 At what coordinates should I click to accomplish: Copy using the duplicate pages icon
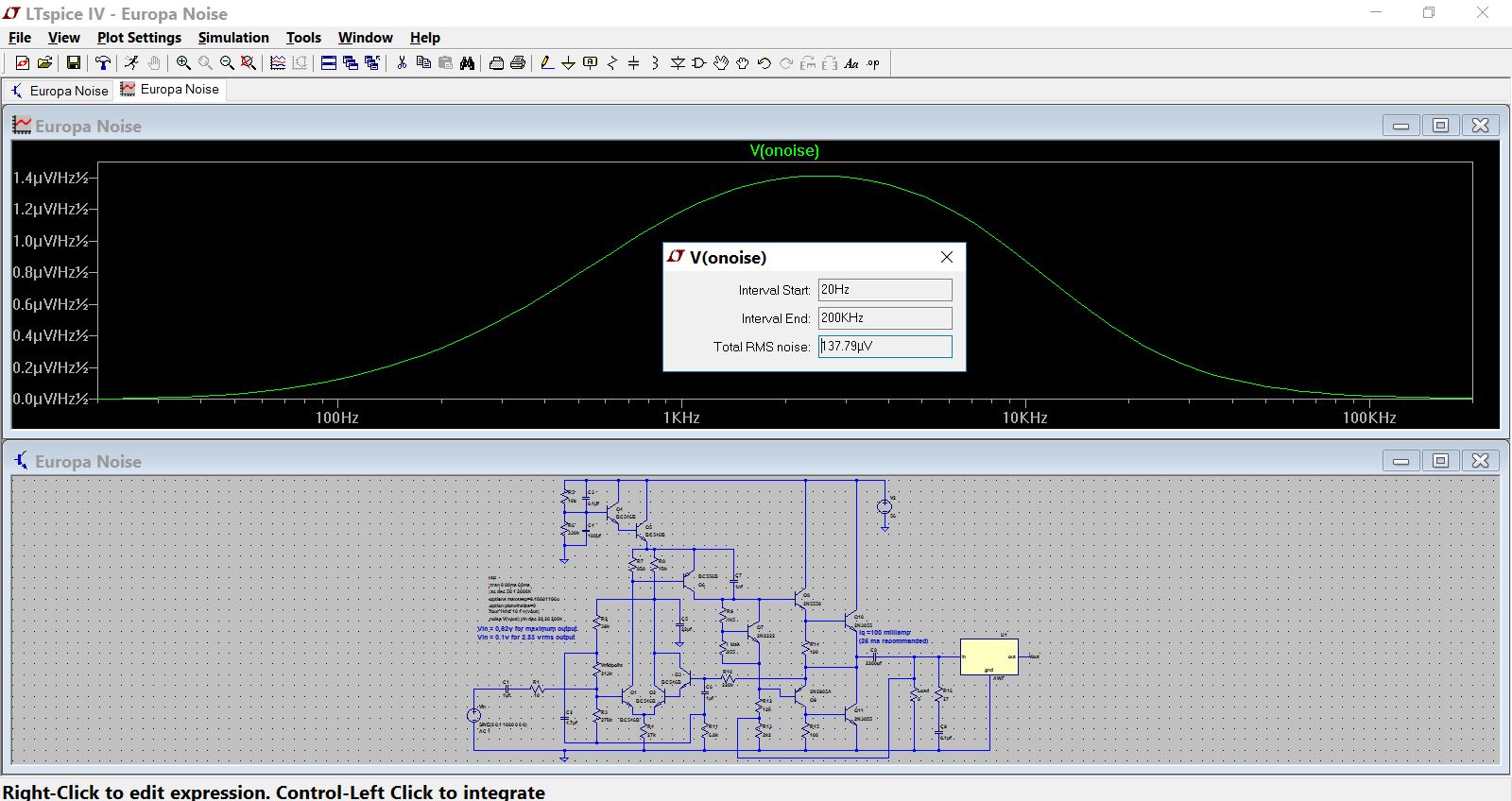[x=423, y=63]
